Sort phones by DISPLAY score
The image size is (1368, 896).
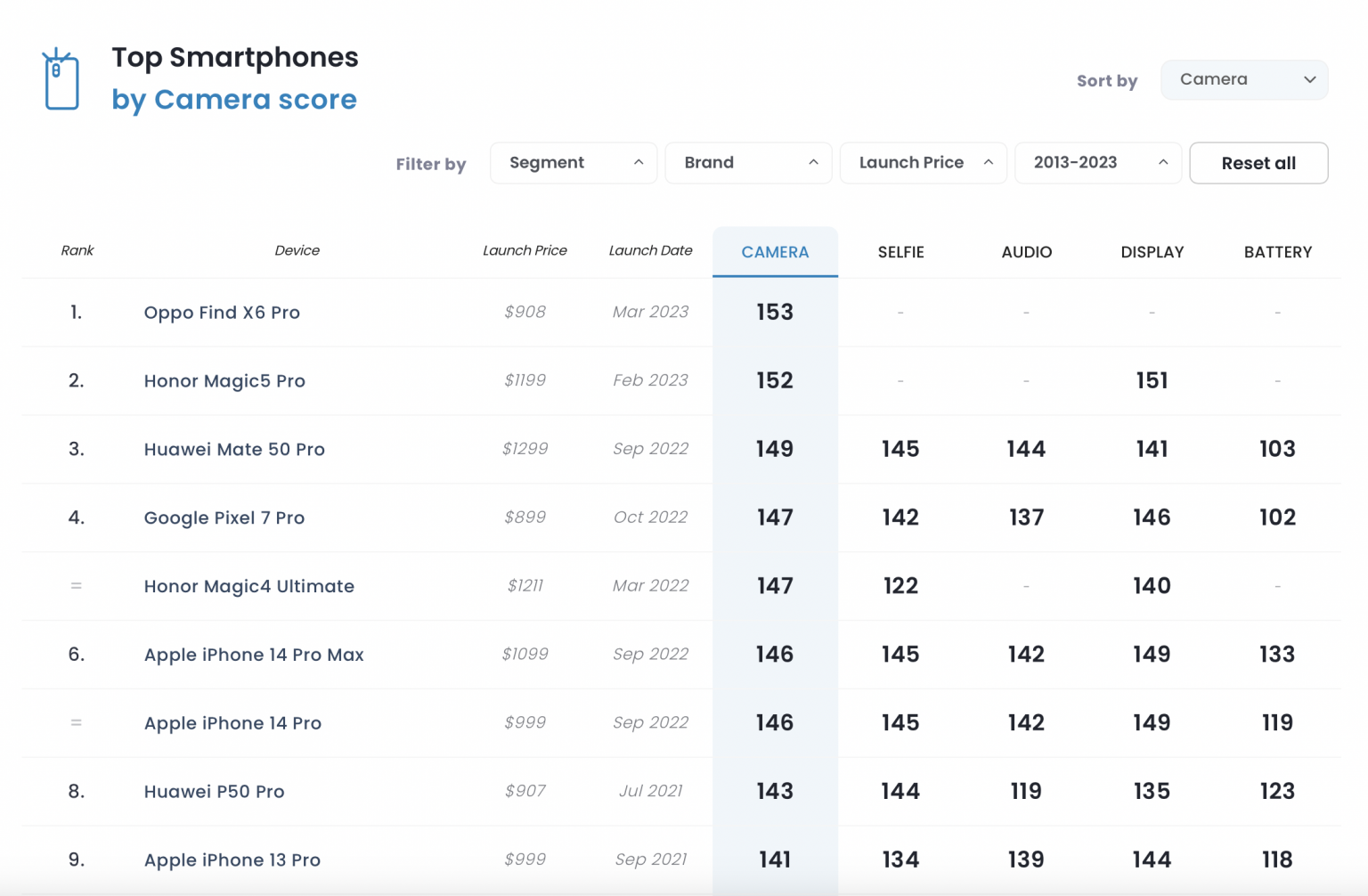pos(1152,252)
